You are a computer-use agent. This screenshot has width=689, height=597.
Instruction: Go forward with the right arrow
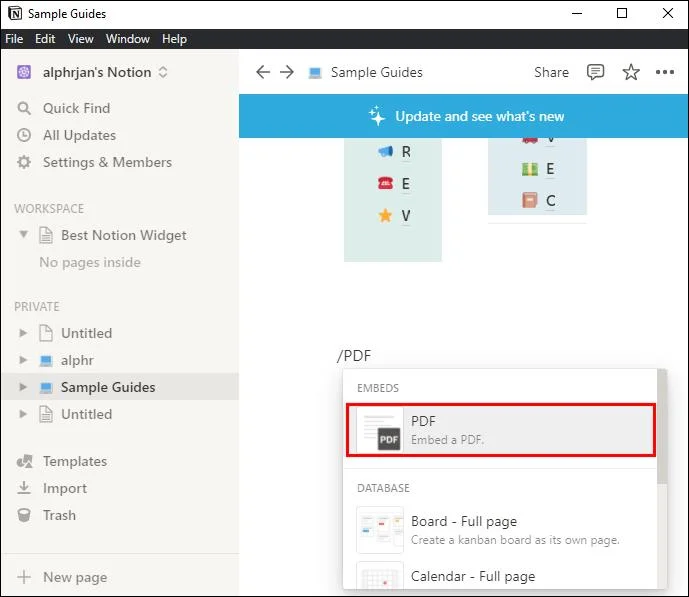287,72
